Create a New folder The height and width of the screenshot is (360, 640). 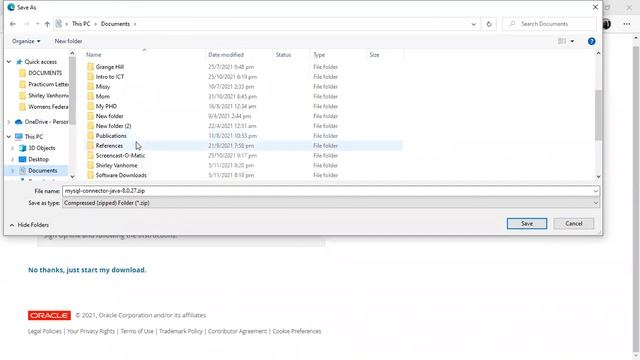tap(68, 41)
